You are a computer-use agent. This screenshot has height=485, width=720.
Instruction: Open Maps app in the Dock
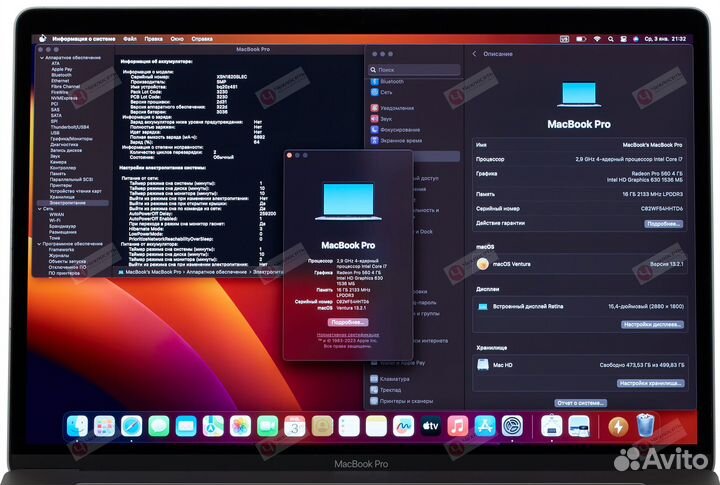pyautogui.click(x=213, y=426)
